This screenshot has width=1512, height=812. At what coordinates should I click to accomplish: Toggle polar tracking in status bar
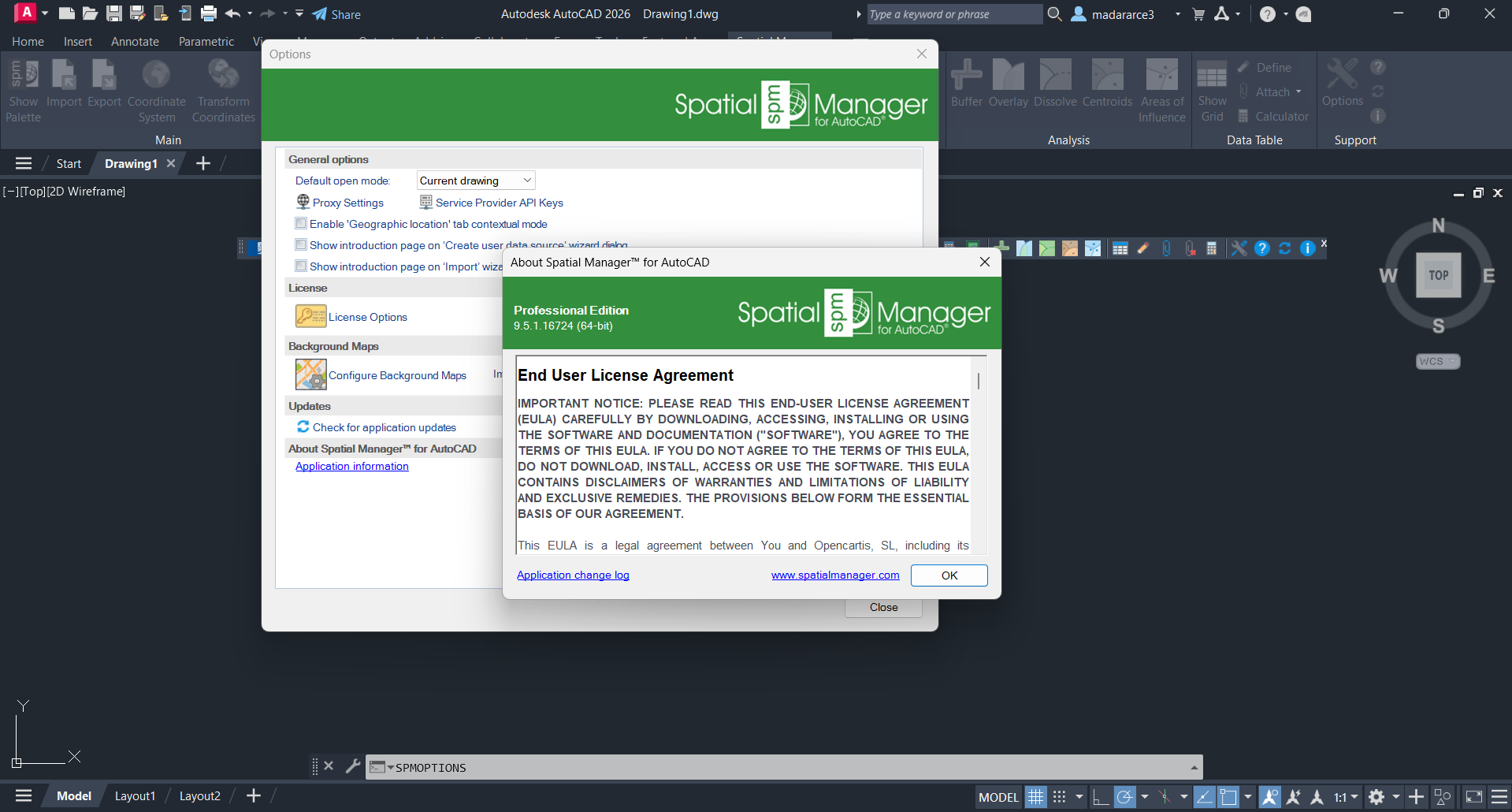(1124, 797)
